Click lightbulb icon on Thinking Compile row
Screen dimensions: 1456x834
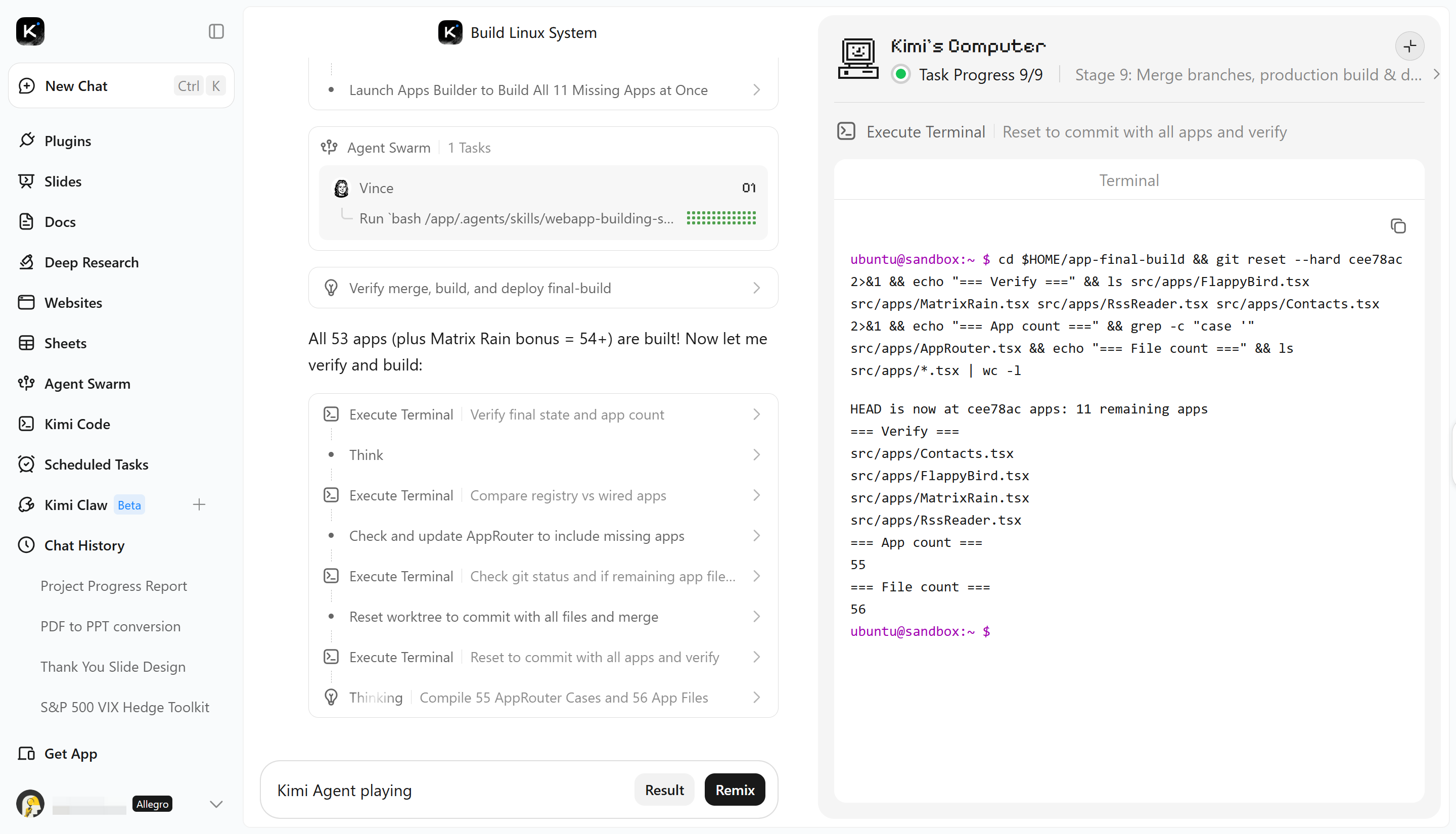point(331,697)
